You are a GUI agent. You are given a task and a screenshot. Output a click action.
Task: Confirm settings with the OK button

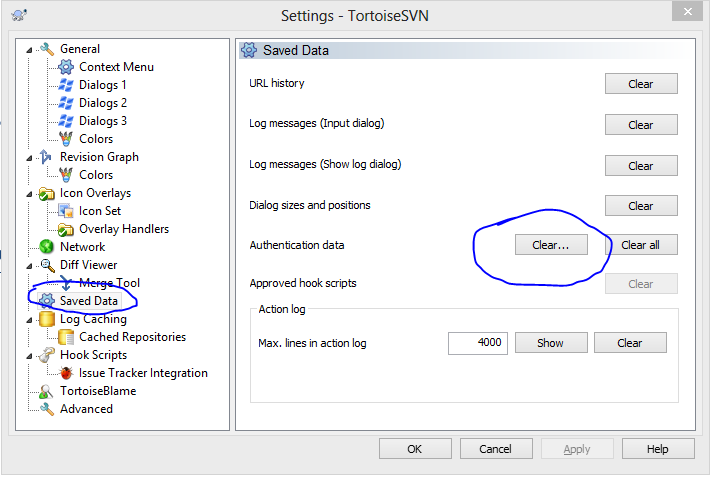coord(415,449)
